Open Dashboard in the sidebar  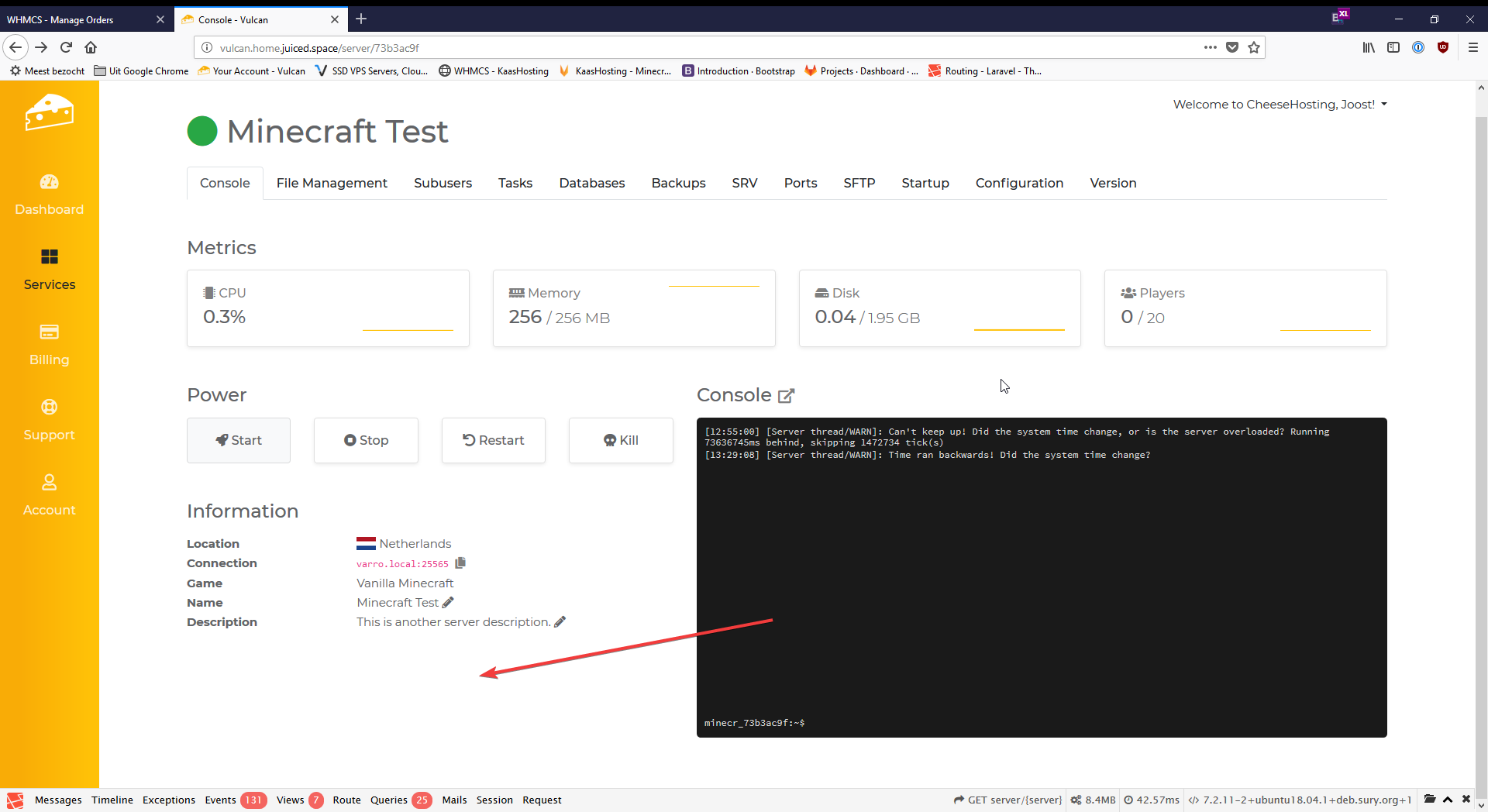(x=49, y=194)
